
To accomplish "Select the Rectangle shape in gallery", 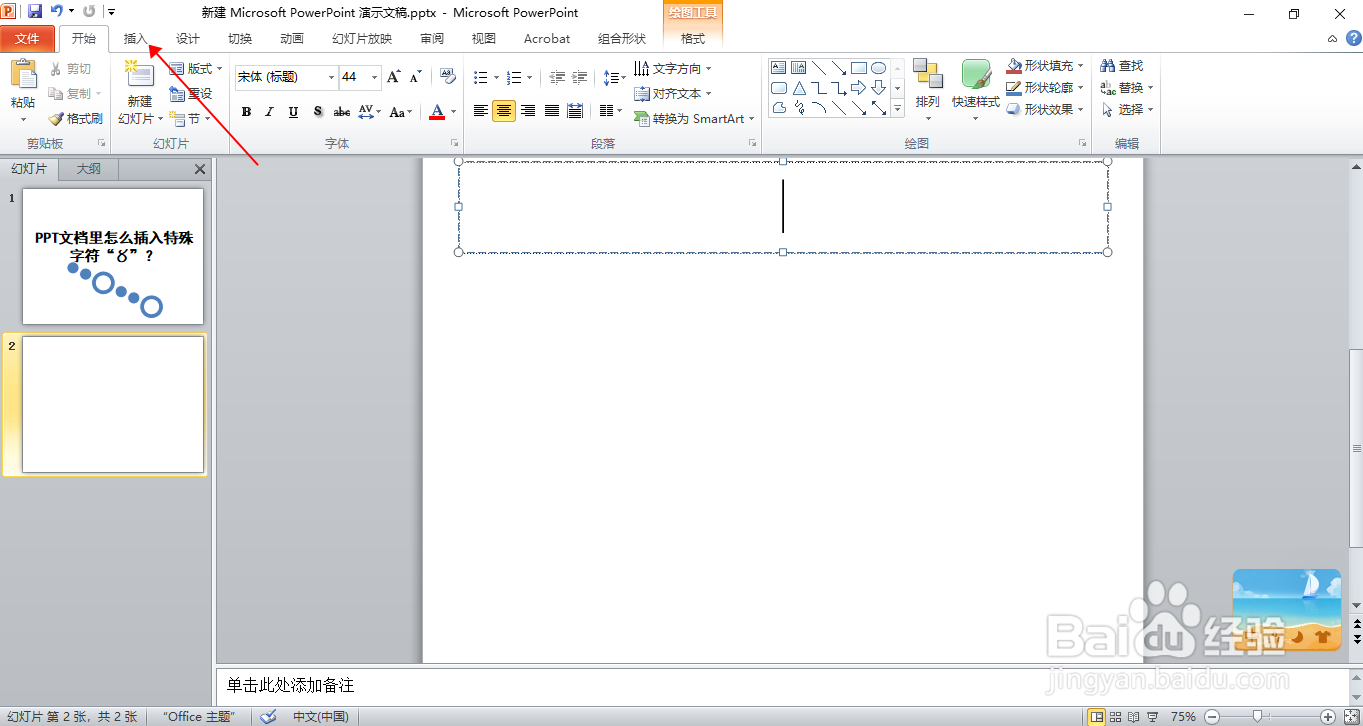I will tap(858, 68).
